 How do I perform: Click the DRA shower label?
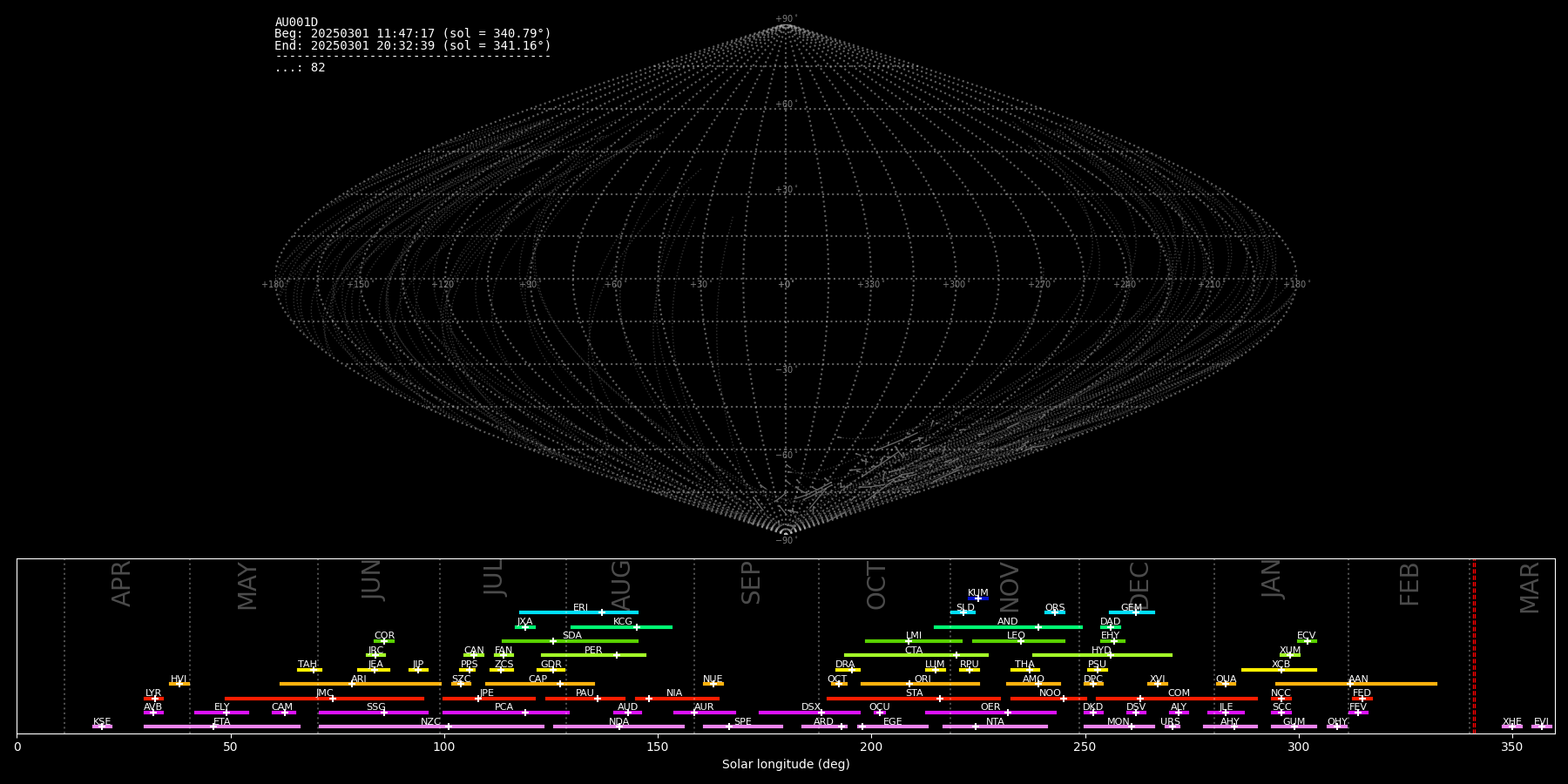point(845,665)
